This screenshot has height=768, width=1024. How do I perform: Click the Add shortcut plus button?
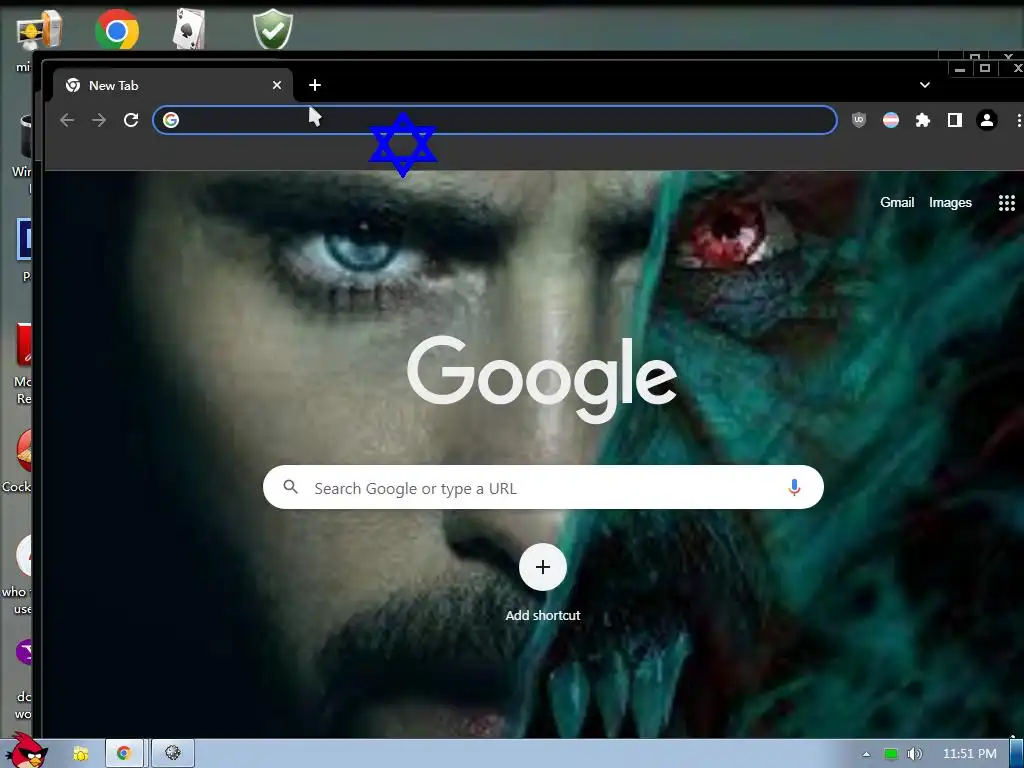[x=543, y=567]
